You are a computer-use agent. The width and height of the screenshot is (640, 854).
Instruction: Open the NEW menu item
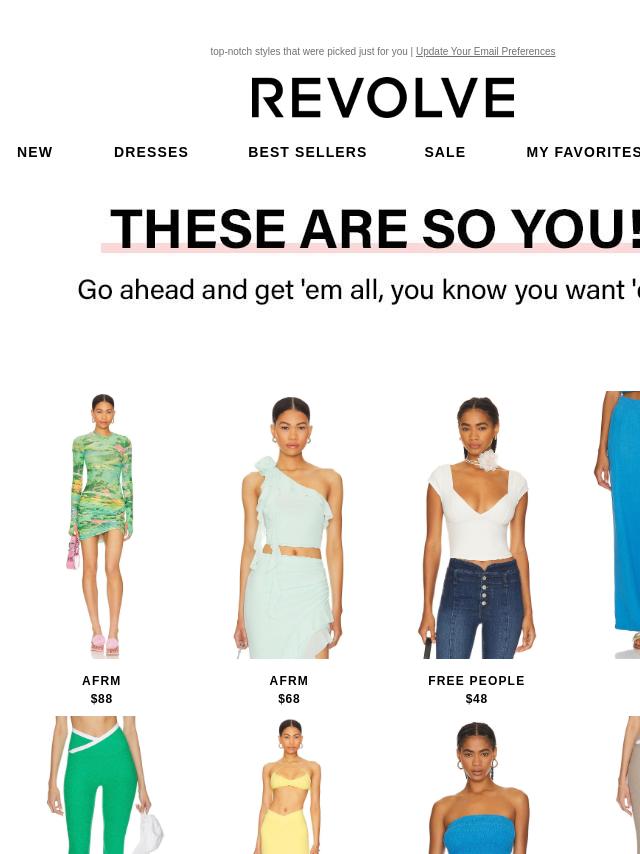35,152
